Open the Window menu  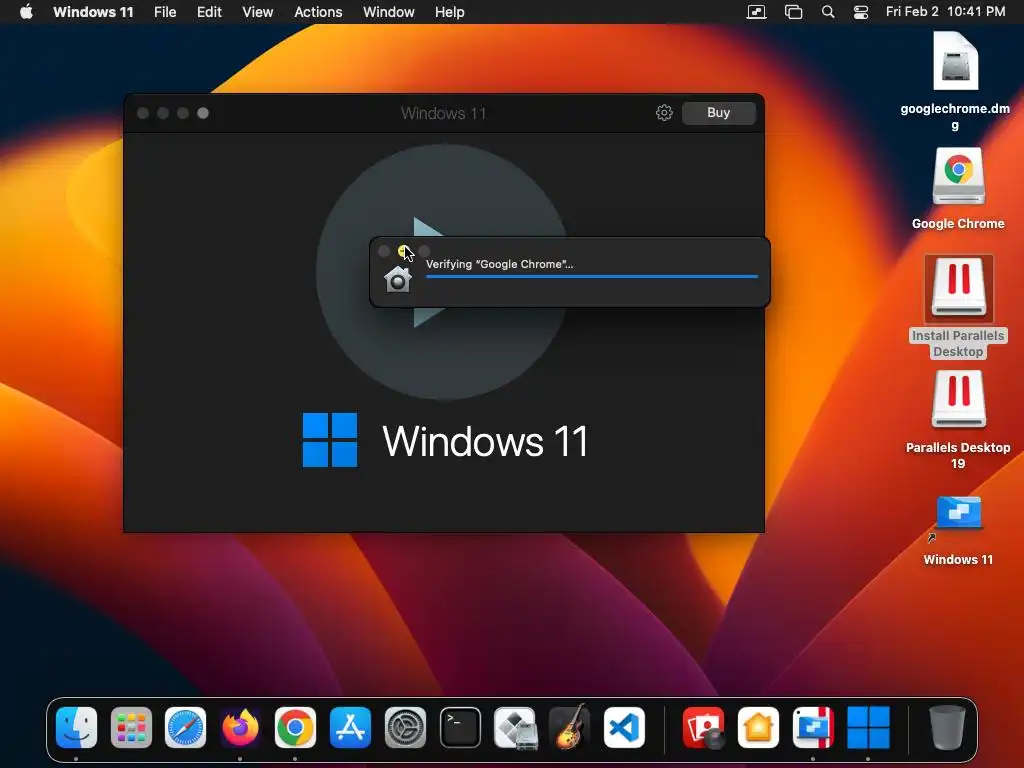389,12
